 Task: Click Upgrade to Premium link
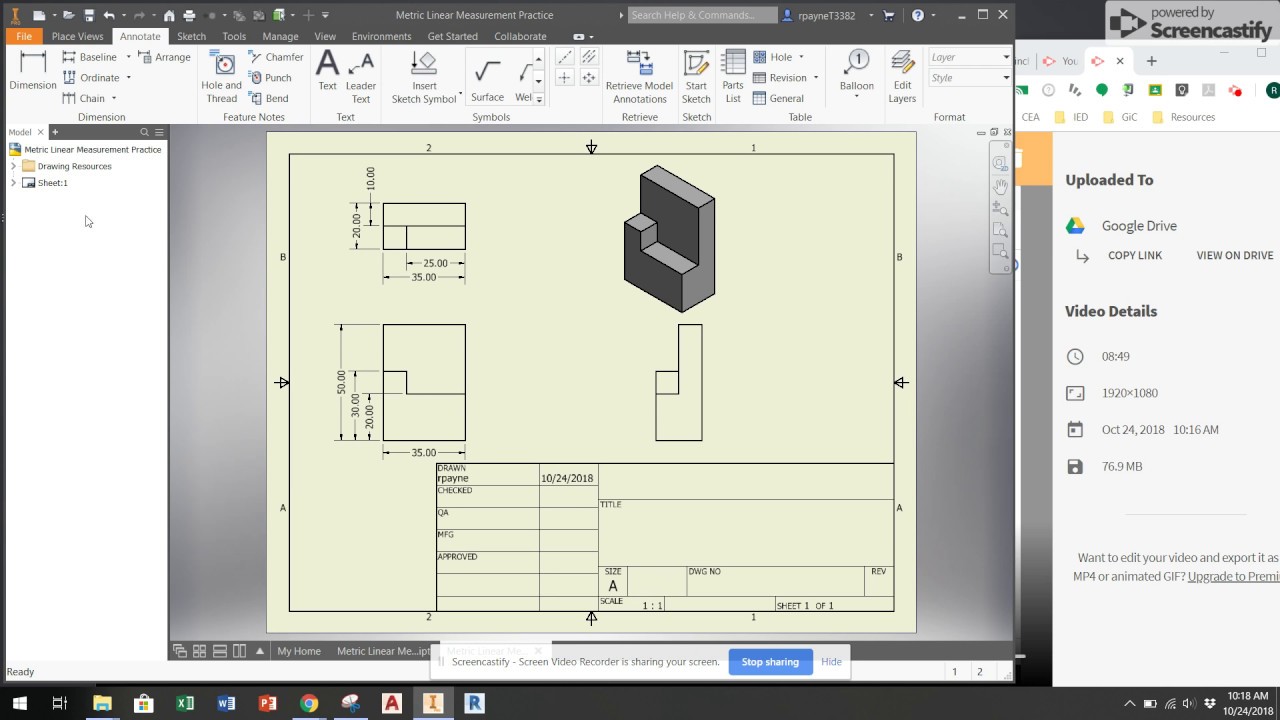1233,576
